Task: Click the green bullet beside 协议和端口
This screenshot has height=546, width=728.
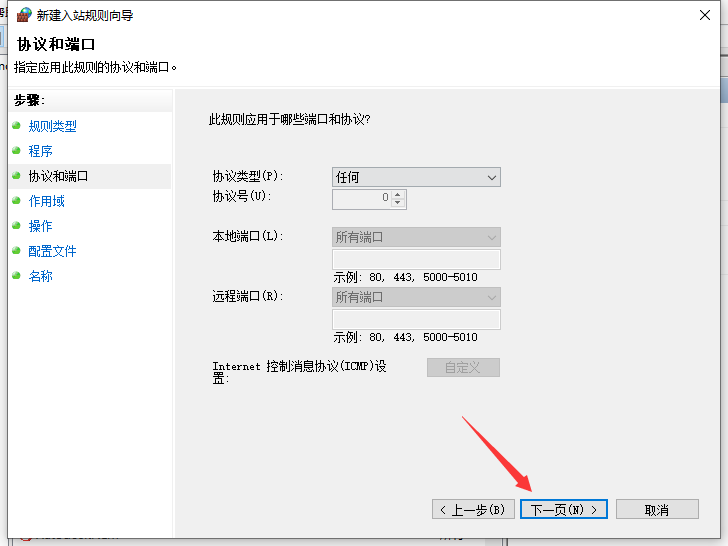Action: pos(17,176)
